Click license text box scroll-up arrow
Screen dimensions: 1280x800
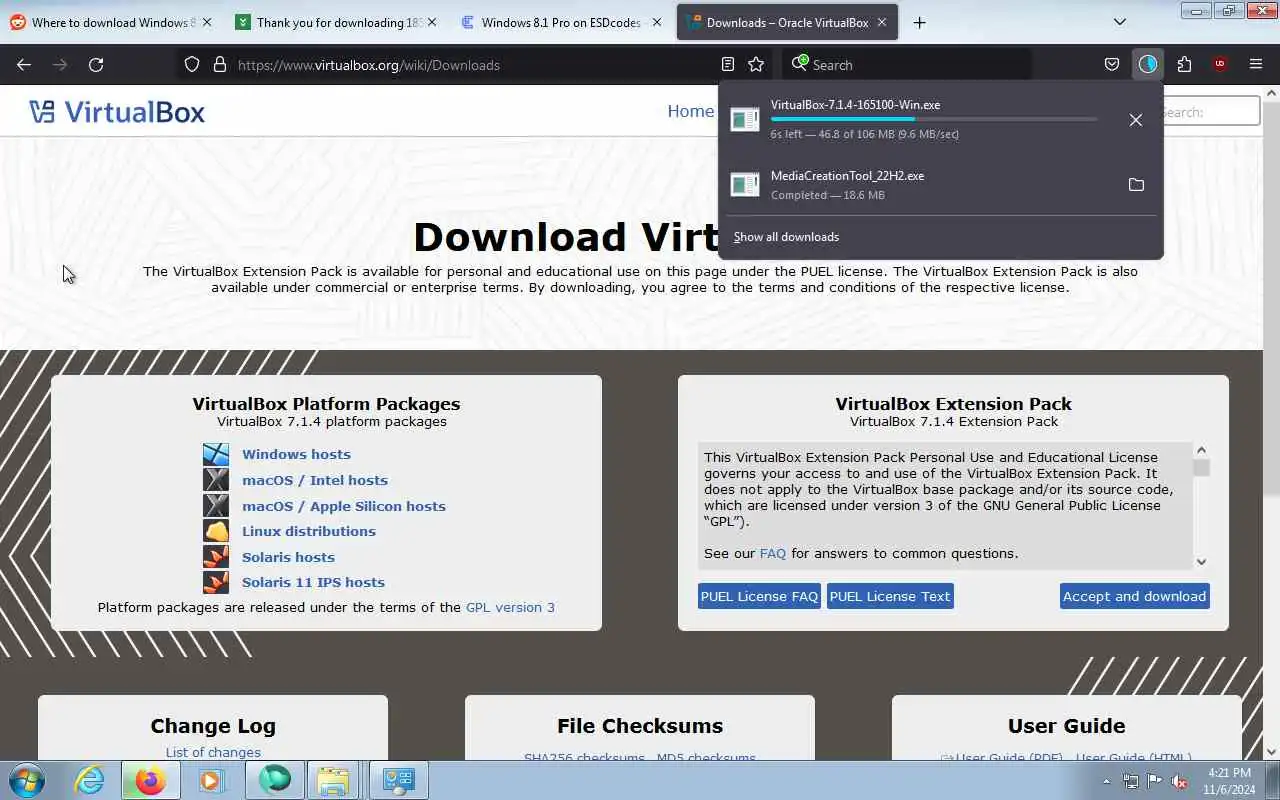[1202, 451]
